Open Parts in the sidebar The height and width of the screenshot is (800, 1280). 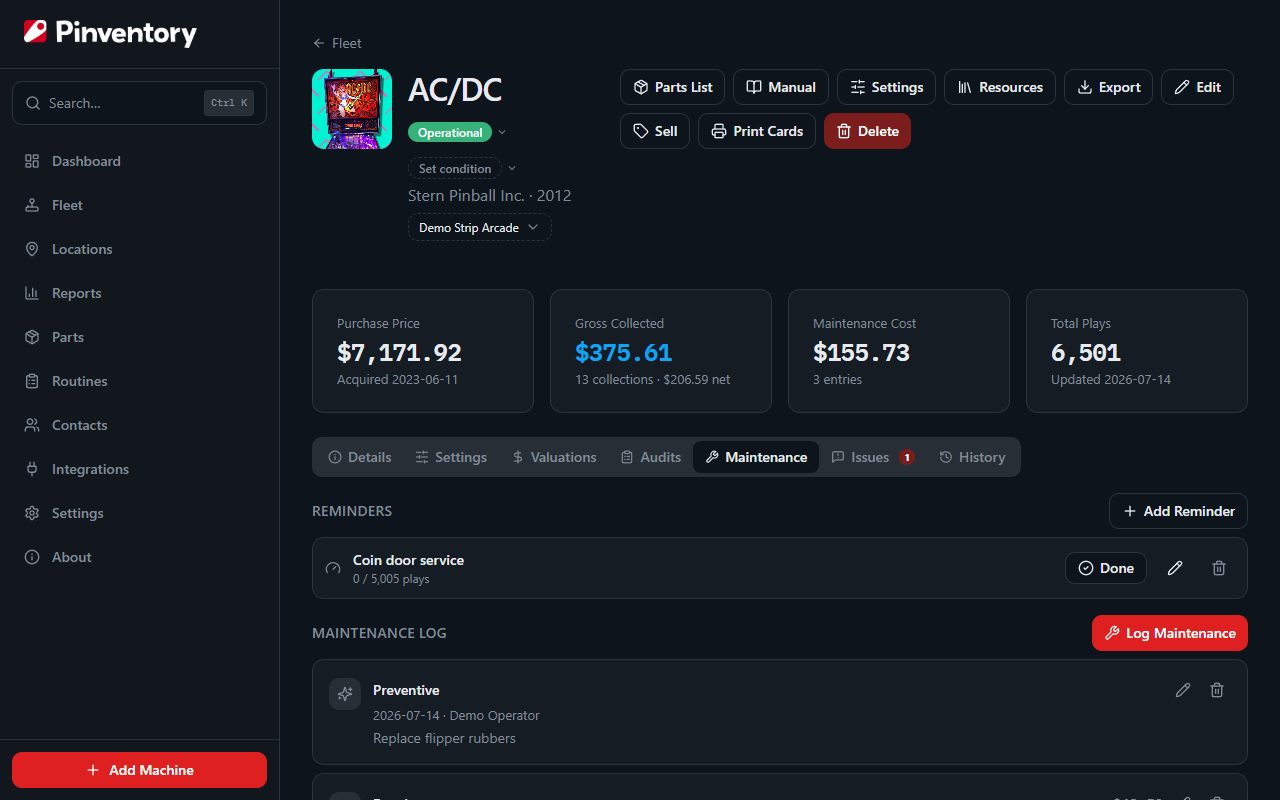[x=139, y=337]
